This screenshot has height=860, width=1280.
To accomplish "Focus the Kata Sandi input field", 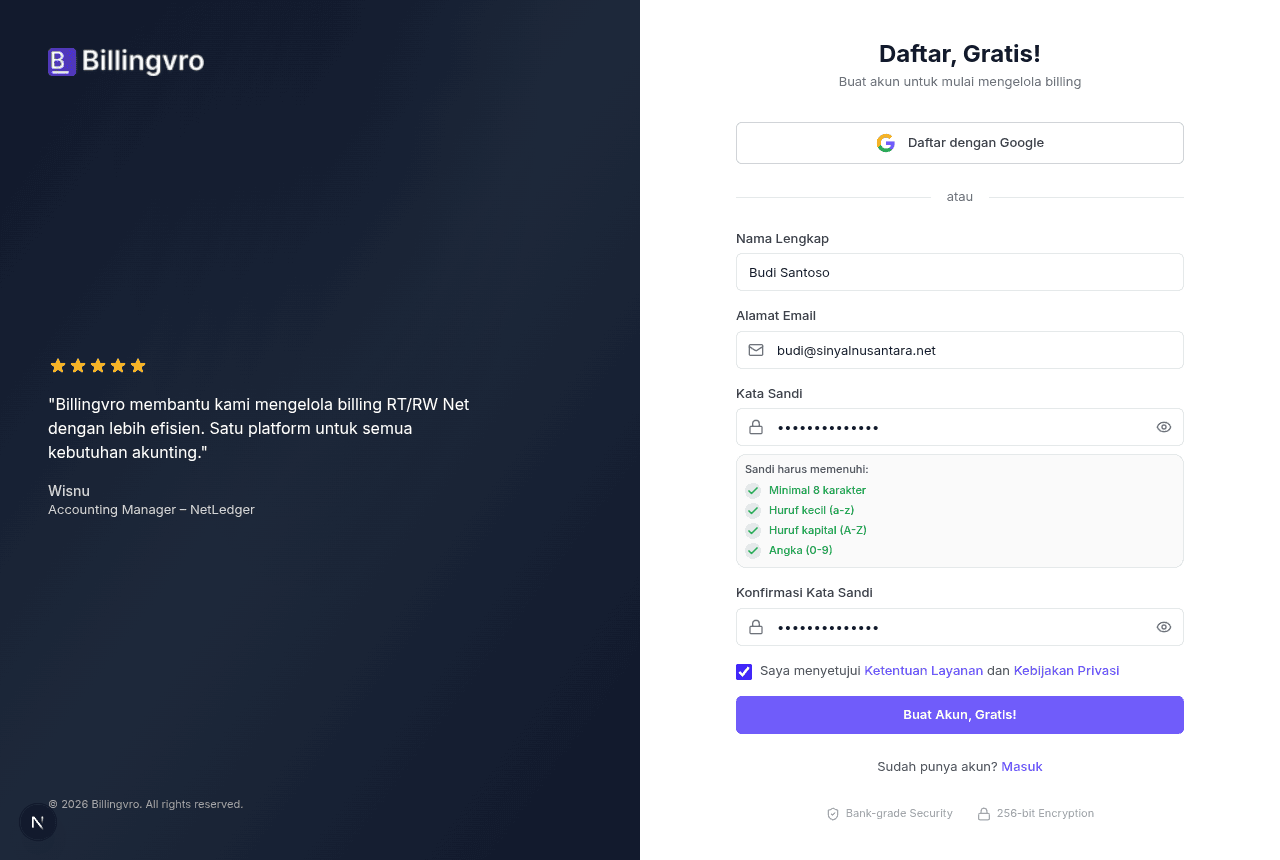I will [960, 427].
